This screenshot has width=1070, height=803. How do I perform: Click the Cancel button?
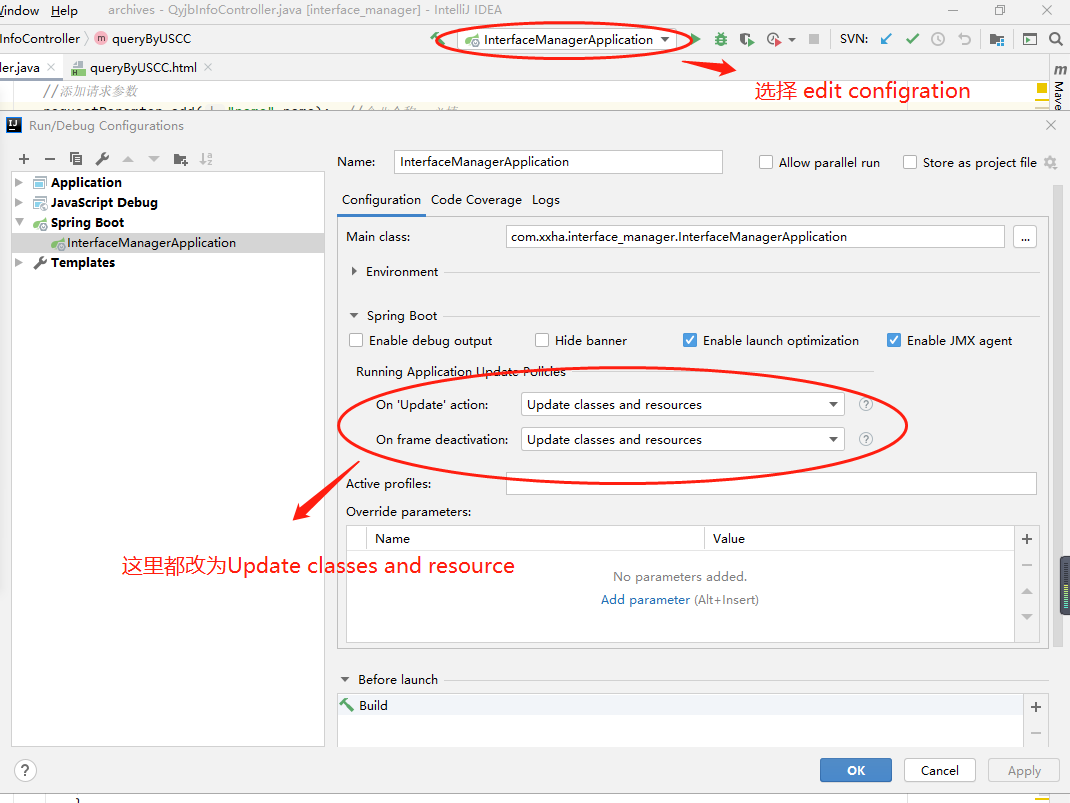940,770
